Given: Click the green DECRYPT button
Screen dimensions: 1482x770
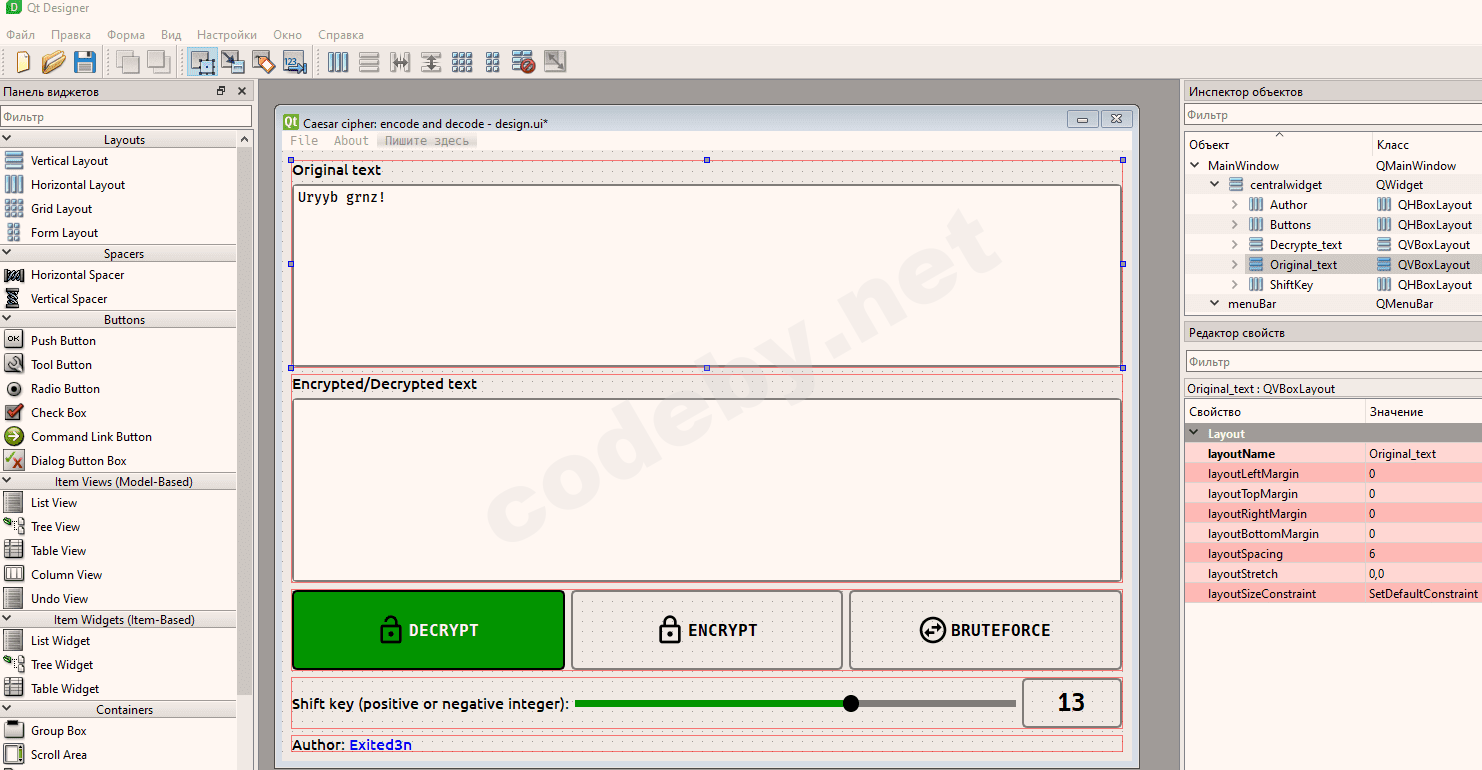Looking at the screenshot, I should [x=428, y=630].
